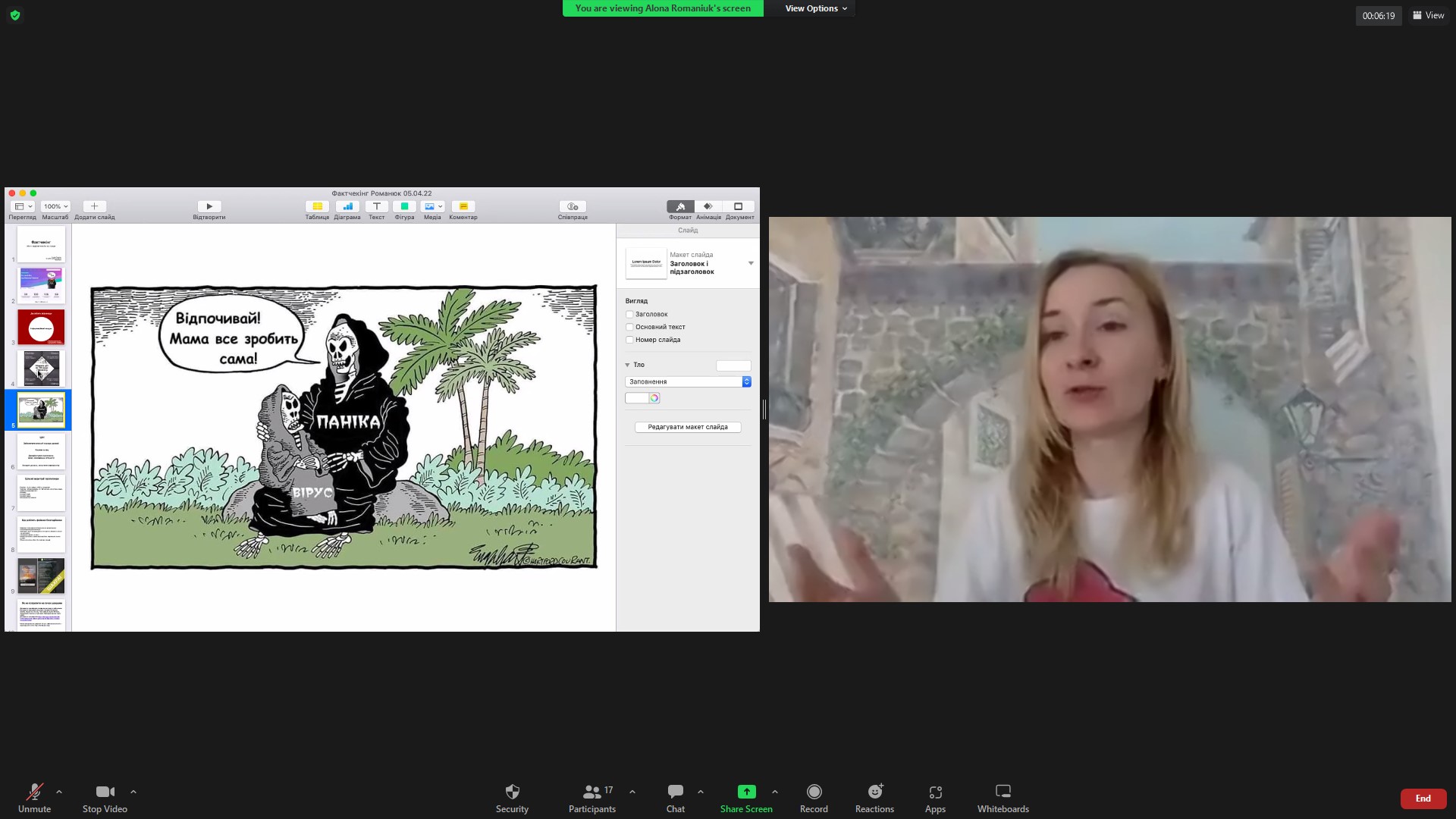Click the Play slideshow button in Keynote
The width and height of the screenshot is (1456, 819).
[x=209, y=206]
